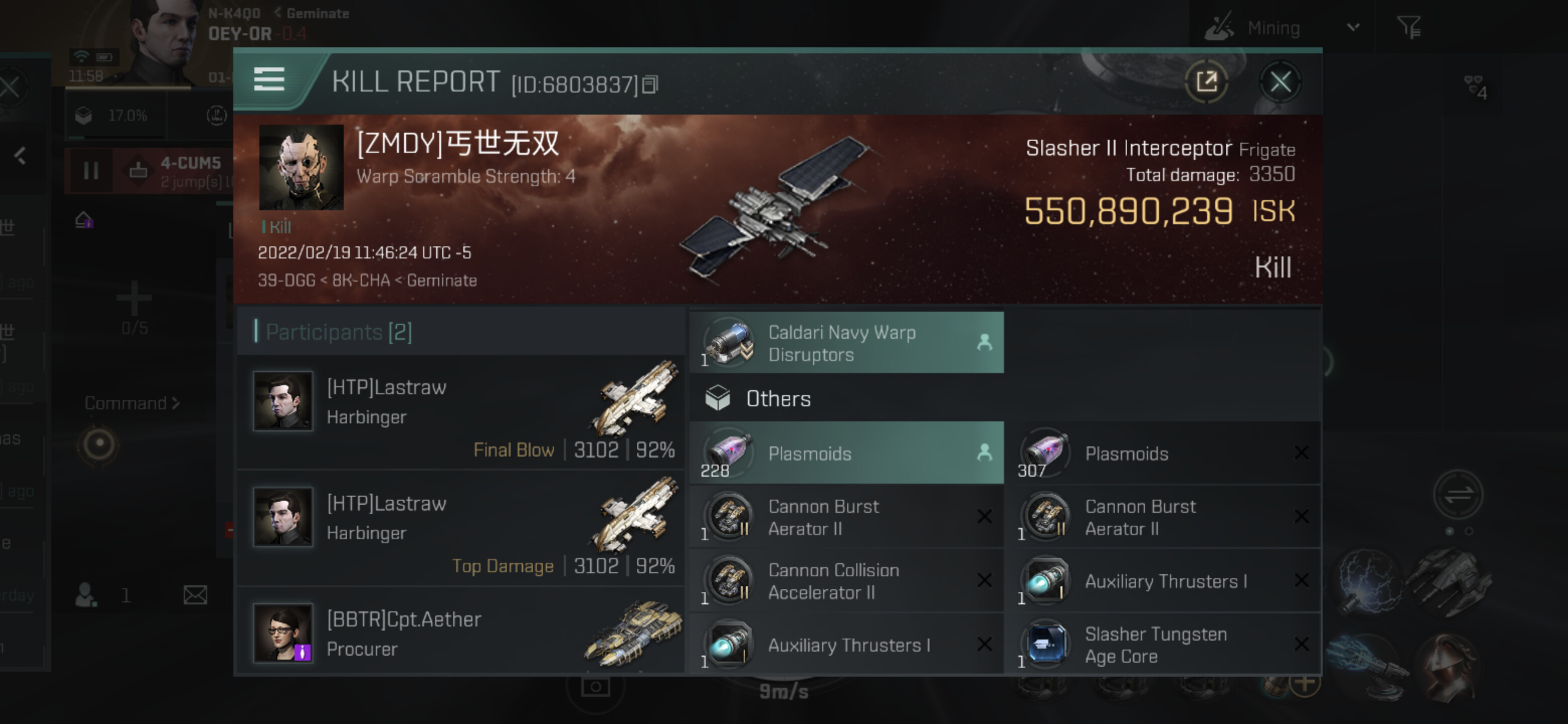Toggle the swap arrows button

1458,494
